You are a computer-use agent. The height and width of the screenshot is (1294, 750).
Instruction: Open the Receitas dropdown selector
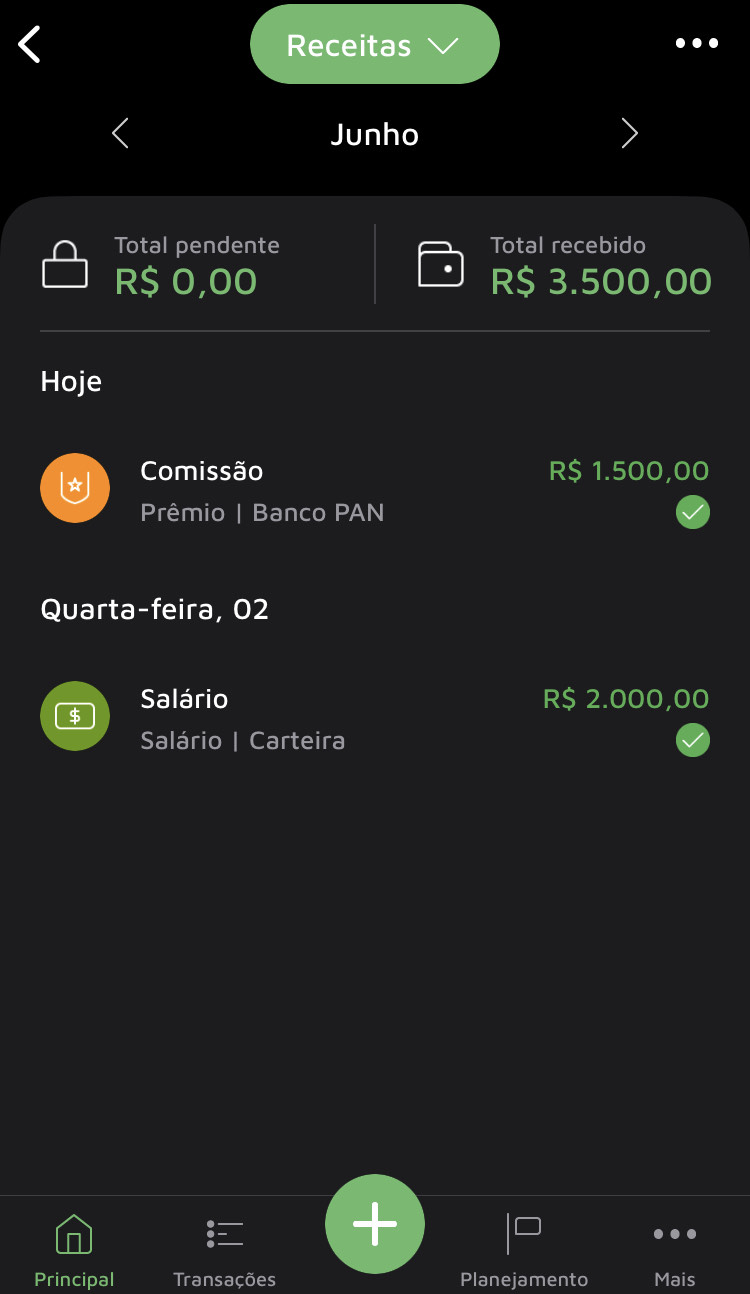point(374,45)
